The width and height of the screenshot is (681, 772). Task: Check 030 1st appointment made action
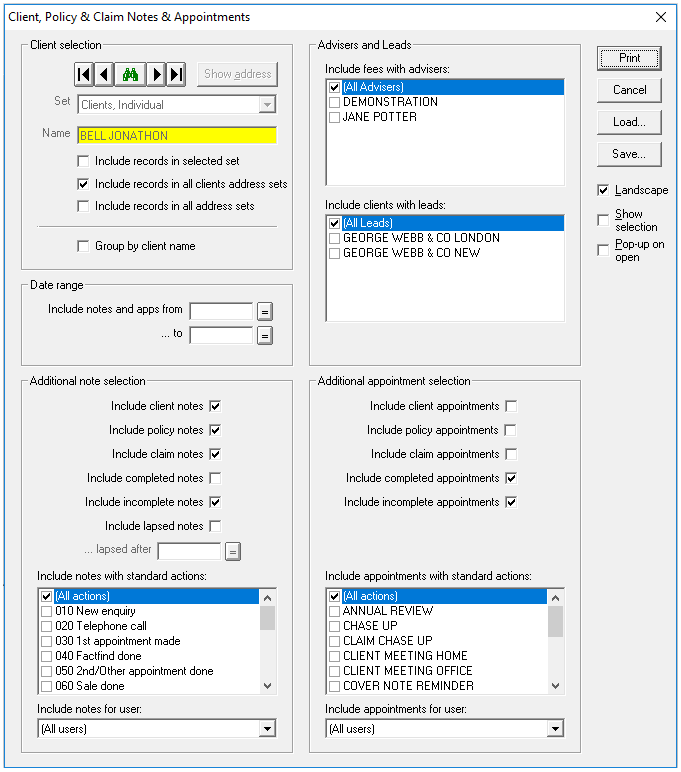[x=46, y=642]
